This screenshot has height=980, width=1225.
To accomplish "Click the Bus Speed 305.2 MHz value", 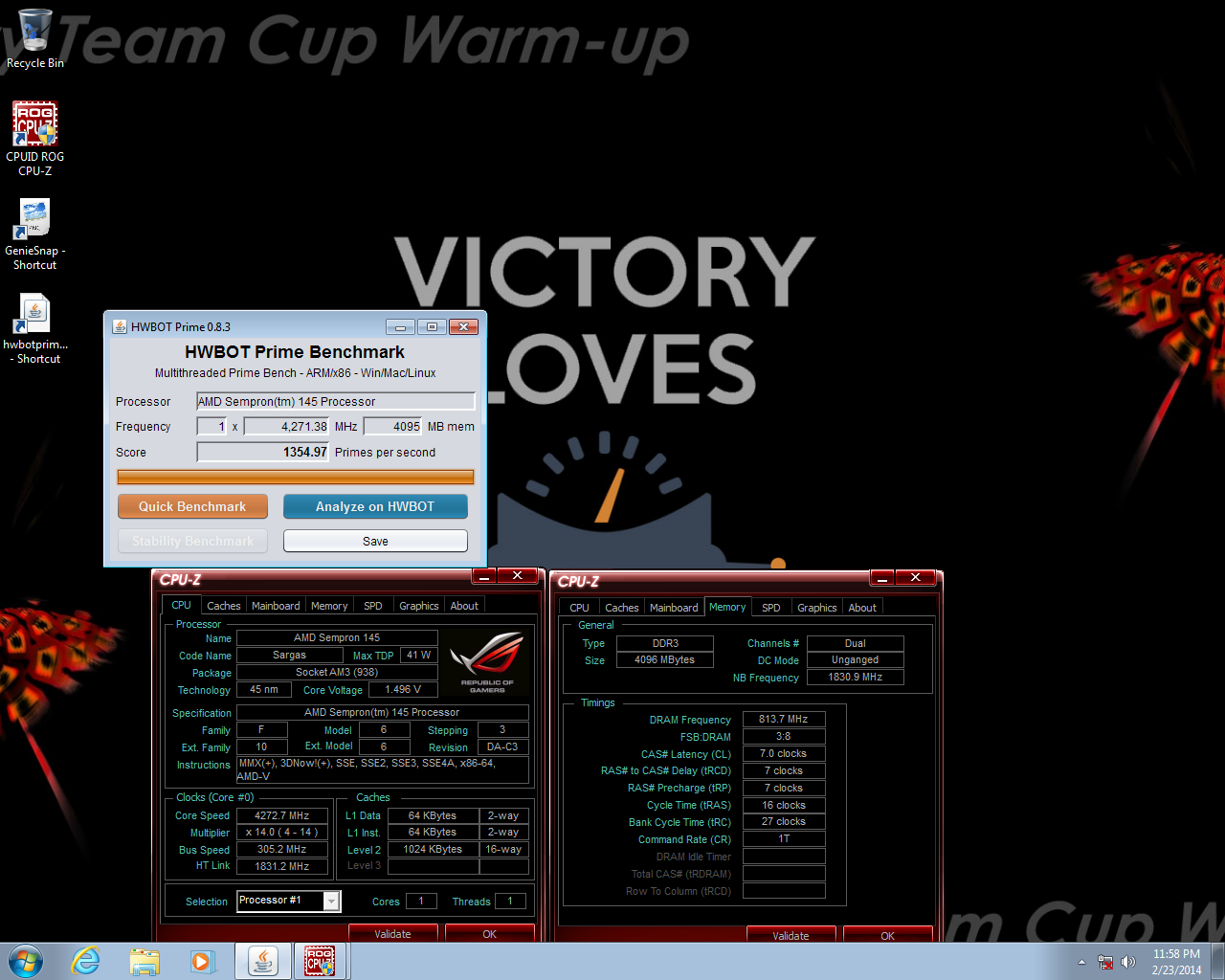I will click(x=281, y=849).
